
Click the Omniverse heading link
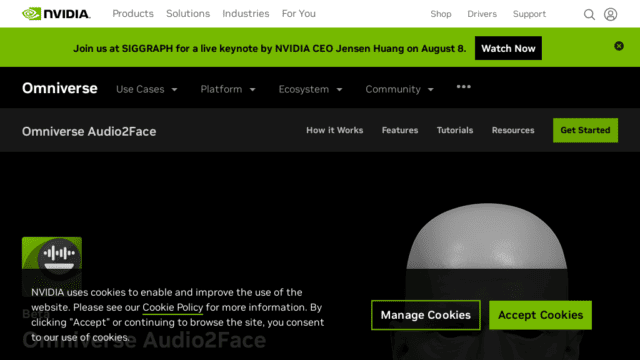click(60, 88)
